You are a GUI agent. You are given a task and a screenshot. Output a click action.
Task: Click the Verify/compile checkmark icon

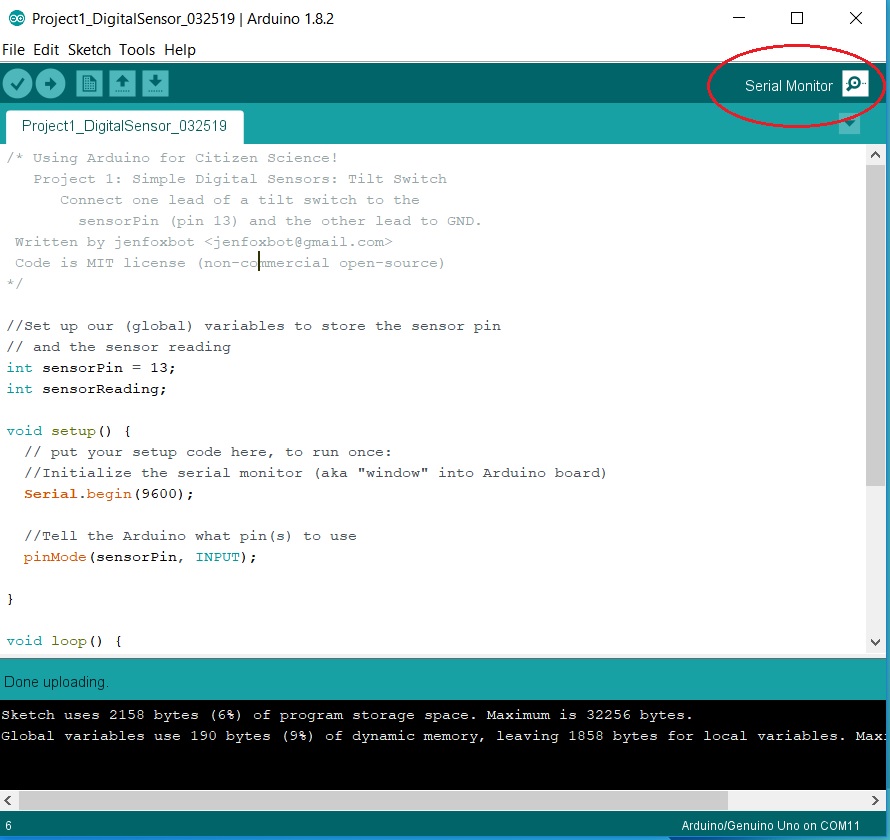[x=17, y=83]
